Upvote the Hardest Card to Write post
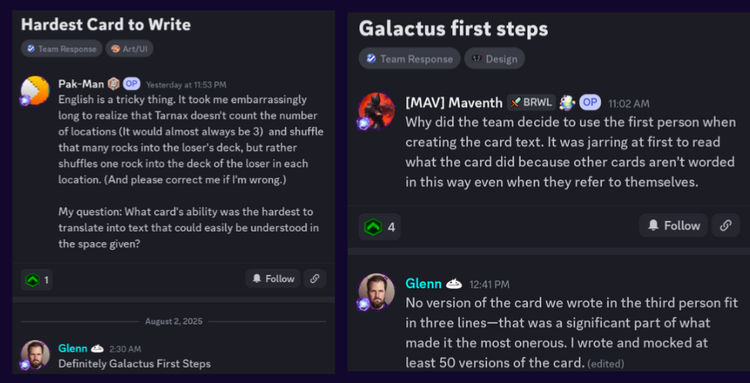 [x=37, y=280]
